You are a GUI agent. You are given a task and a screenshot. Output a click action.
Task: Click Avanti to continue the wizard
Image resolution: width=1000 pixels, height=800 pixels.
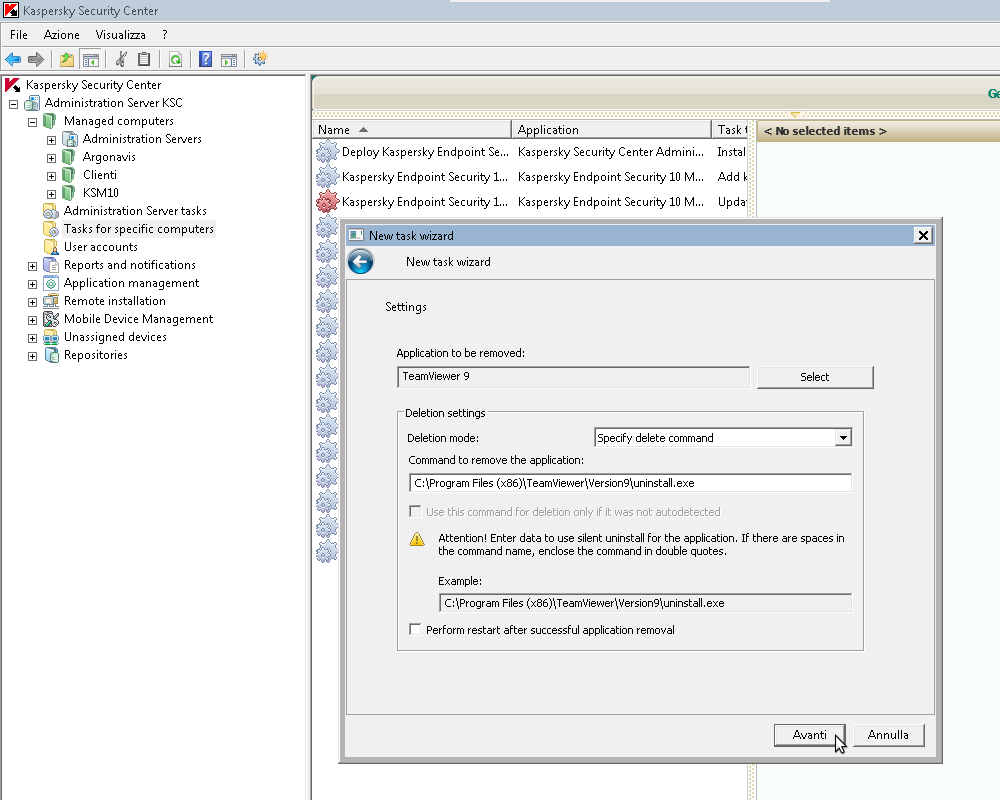pyautogui.click(x=809, y=735)
